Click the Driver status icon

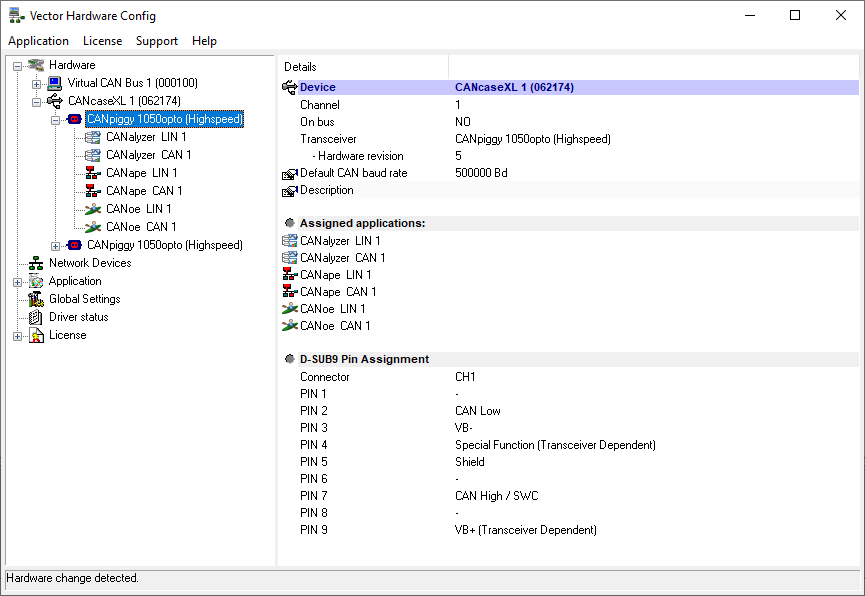36,317
